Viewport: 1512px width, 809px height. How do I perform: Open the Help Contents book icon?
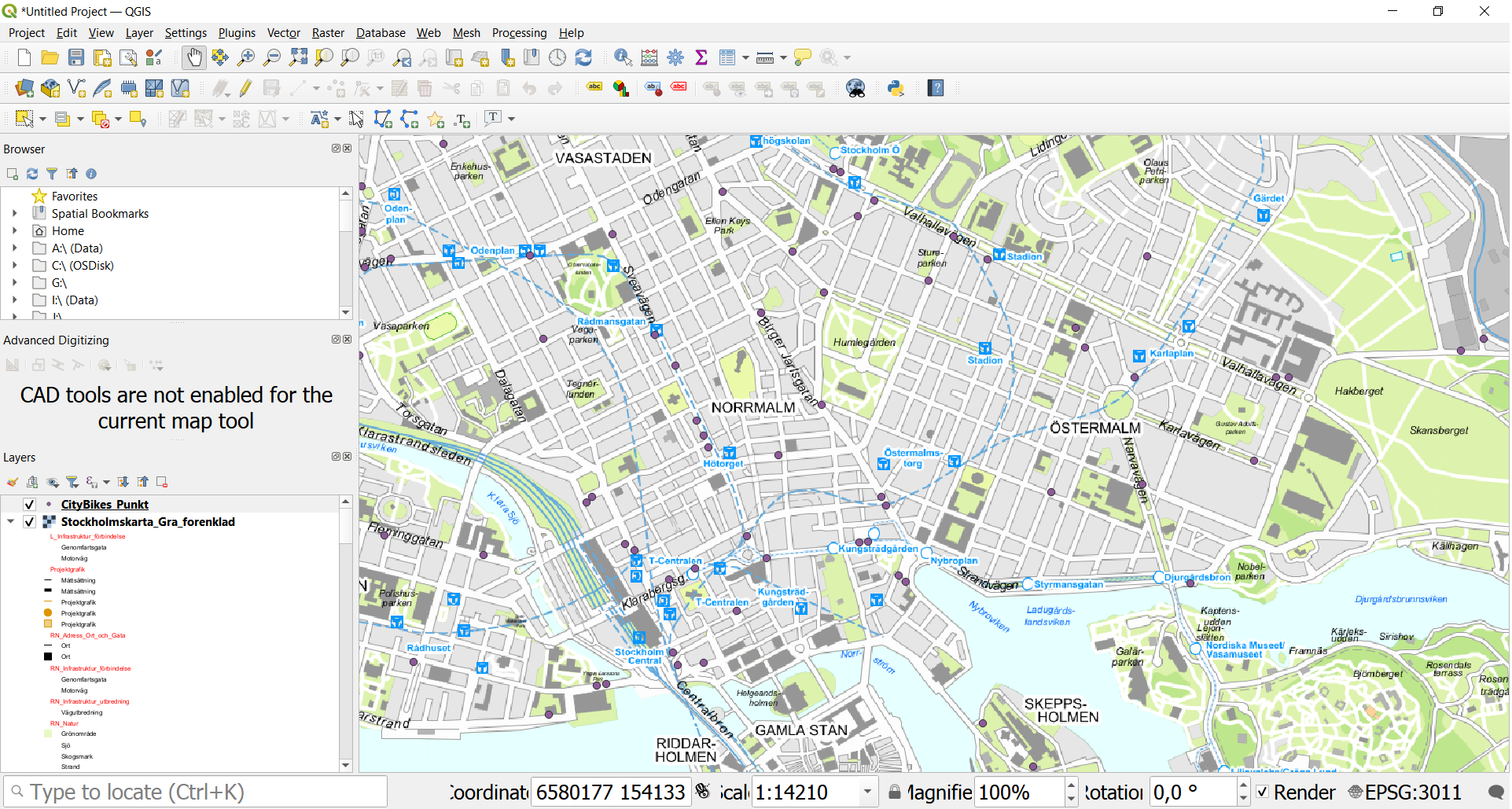pos(936,88)
